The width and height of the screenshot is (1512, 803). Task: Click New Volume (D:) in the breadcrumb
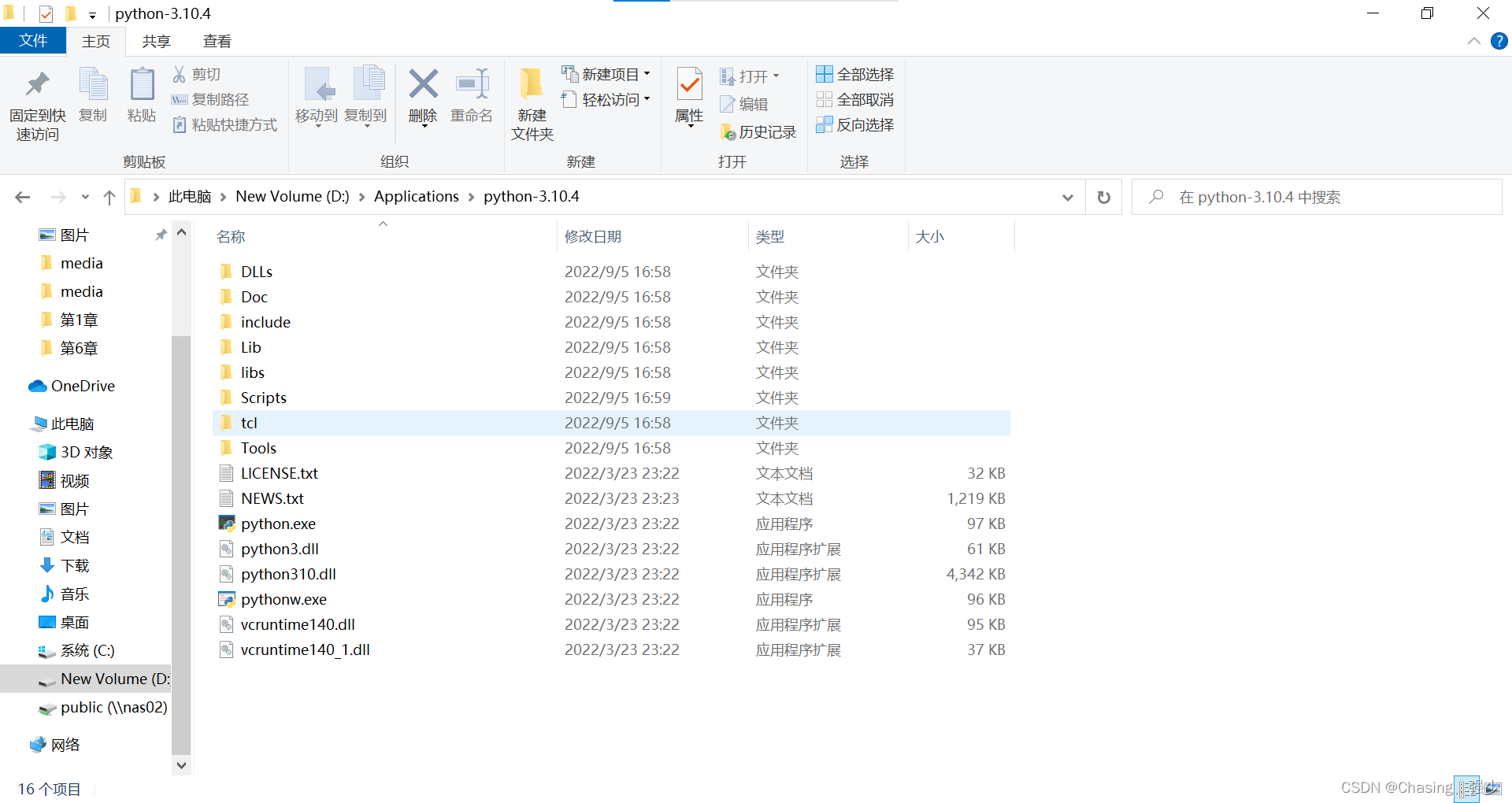click(x=292, y=197)
